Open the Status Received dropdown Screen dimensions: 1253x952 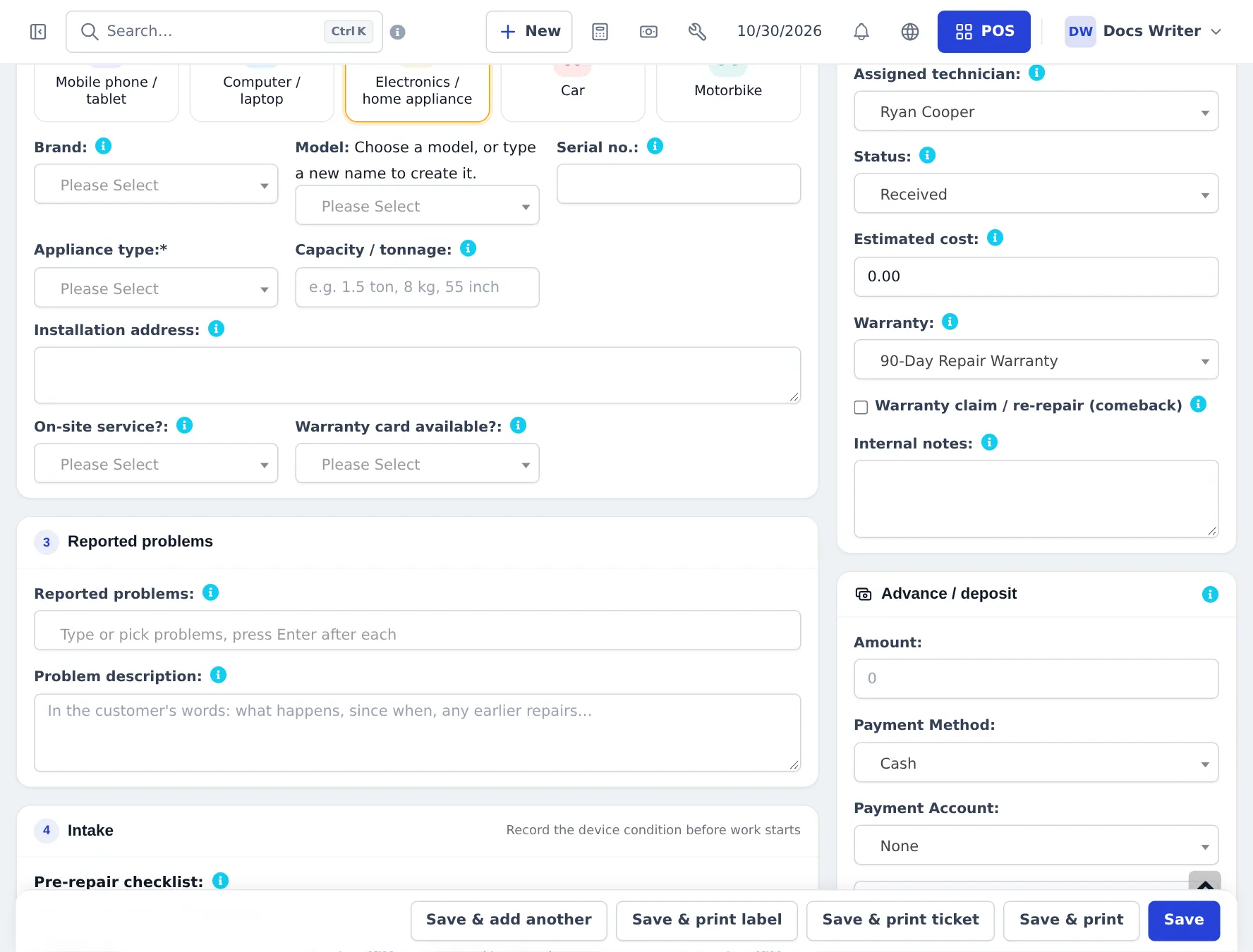click(1036, 194)
